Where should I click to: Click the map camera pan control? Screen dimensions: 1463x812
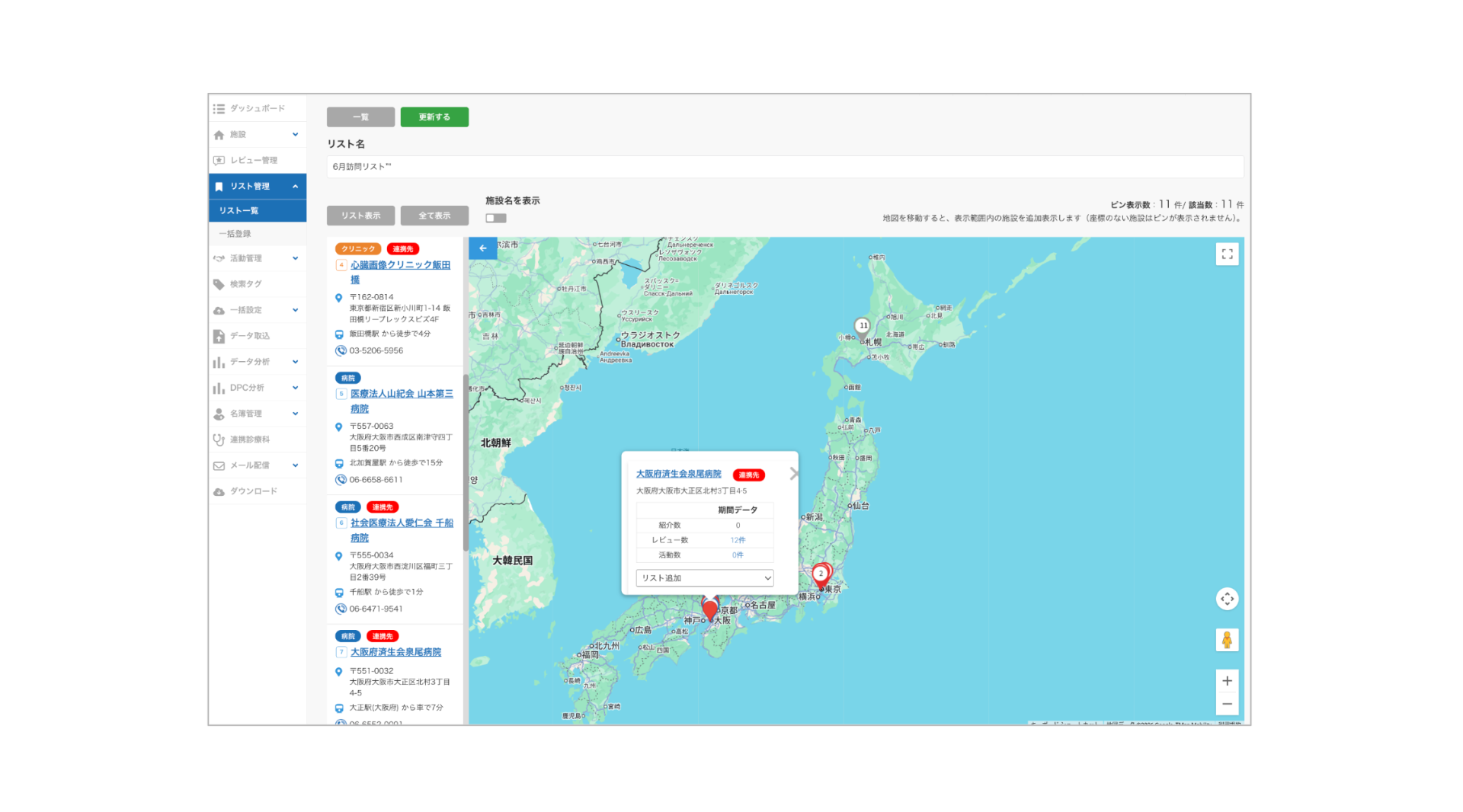point(1227,599)
